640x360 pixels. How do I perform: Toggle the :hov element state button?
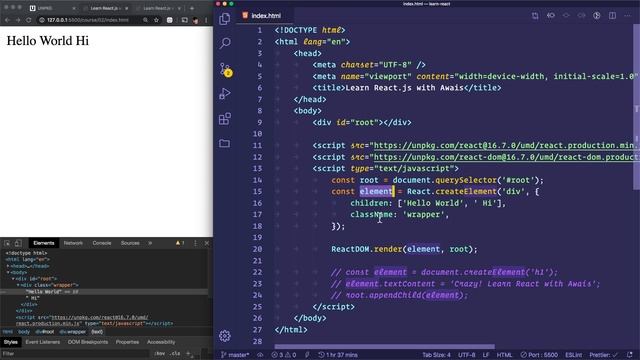point(160,353)
